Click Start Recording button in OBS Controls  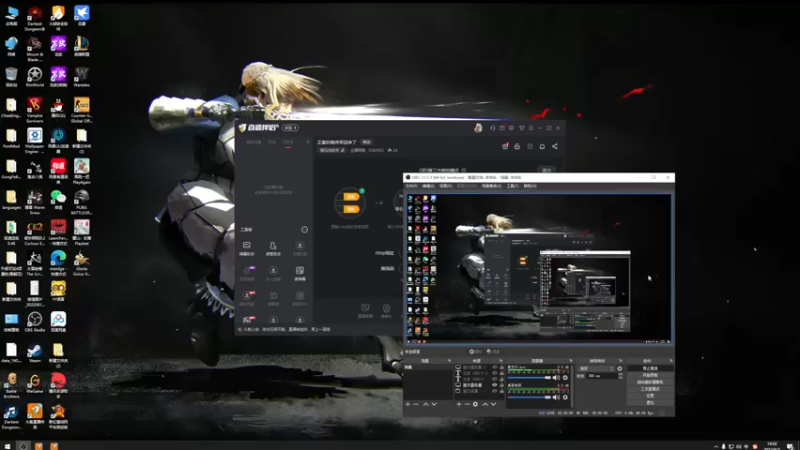point(650,375)
